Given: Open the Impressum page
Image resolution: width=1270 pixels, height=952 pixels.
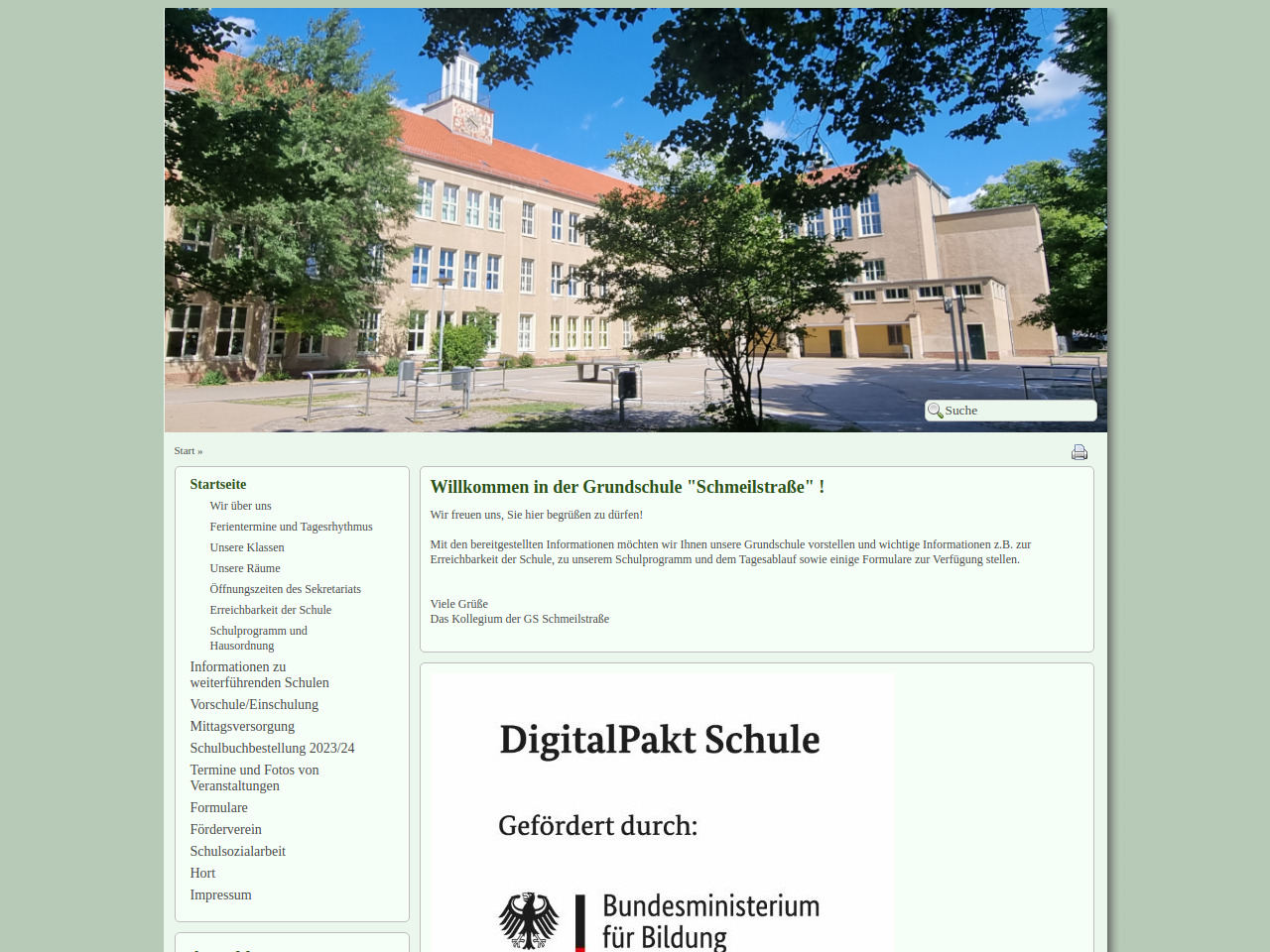Looking at the screenshot, I should (220, 894).
